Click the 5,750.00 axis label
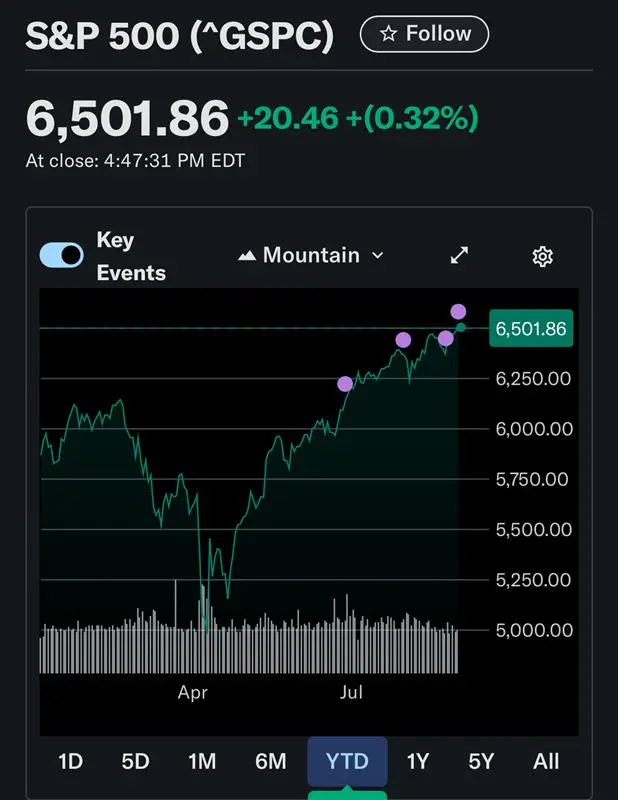The image size is (618, 800). pos(532,479)
